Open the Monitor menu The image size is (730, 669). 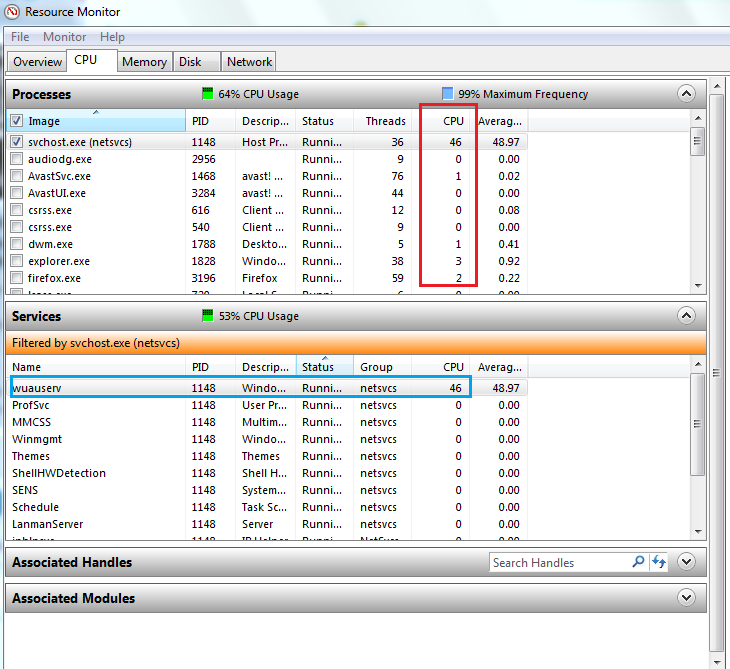pos(65,37)
